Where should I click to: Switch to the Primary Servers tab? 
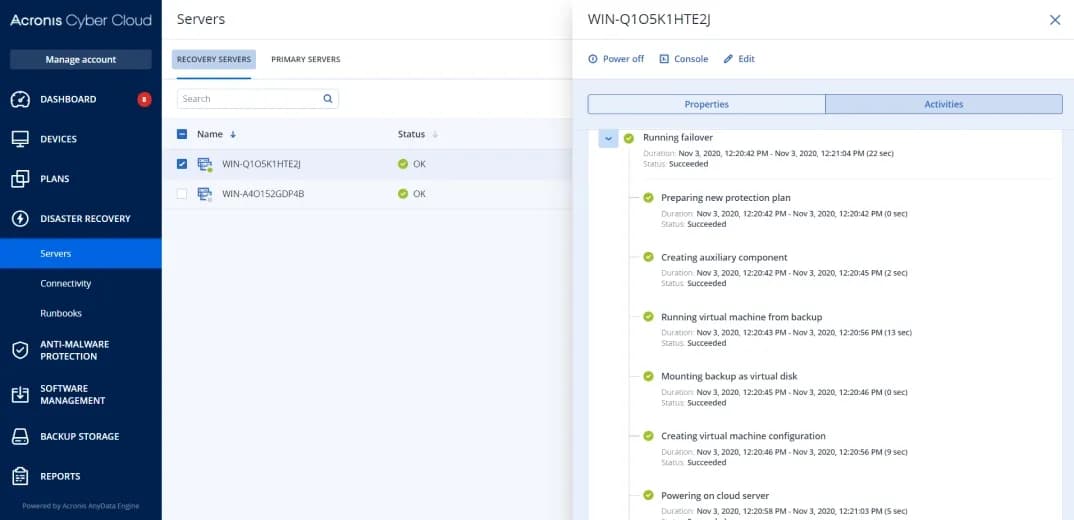click(305, 60)
